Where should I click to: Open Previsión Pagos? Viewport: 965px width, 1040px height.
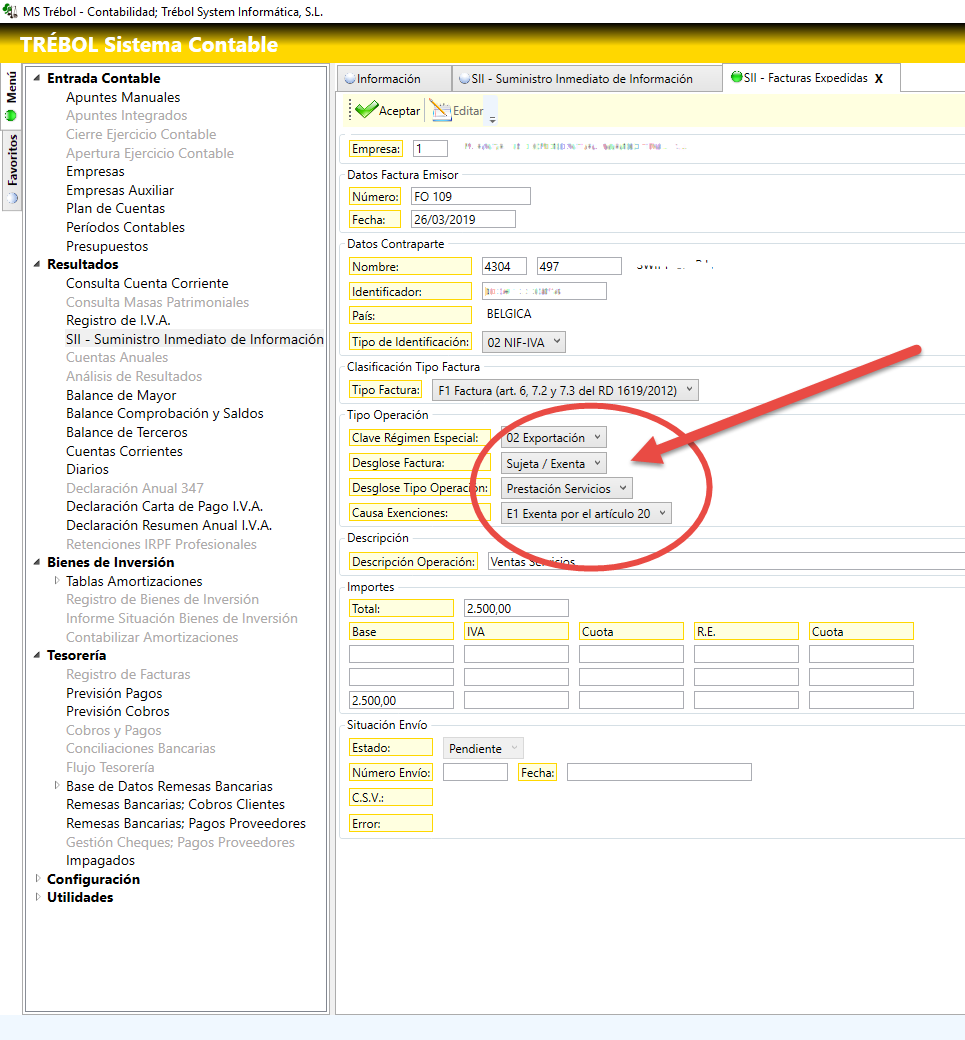tap(114, 693)
